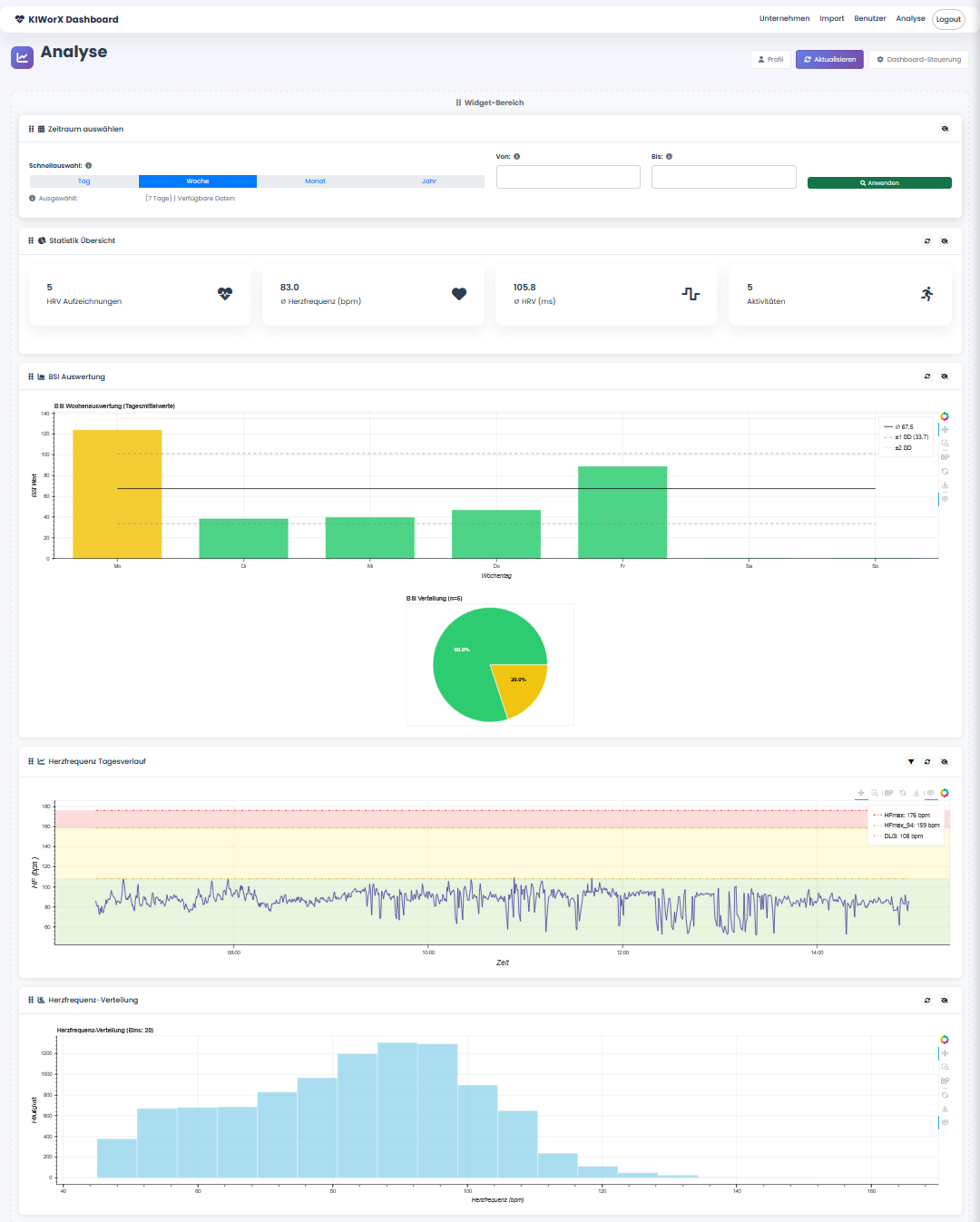Open filter on Herzfrequenz Tagesverlauf widget
This screenshot has height=1222, width=980.
(911, 762)
